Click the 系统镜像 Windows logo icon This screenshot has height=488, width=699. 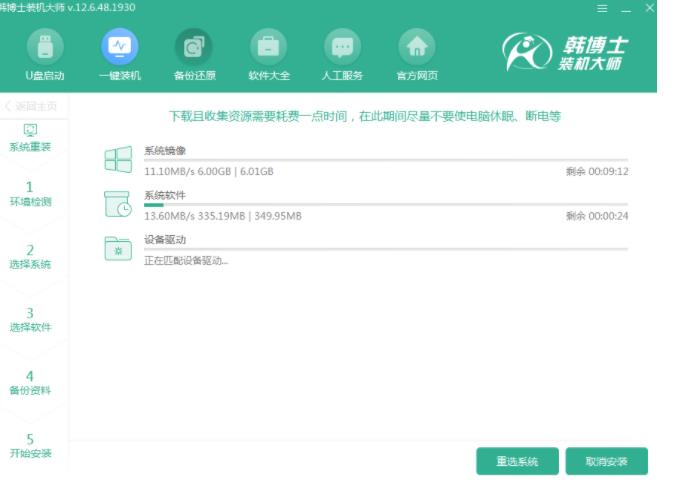click(x=118, y=160)
